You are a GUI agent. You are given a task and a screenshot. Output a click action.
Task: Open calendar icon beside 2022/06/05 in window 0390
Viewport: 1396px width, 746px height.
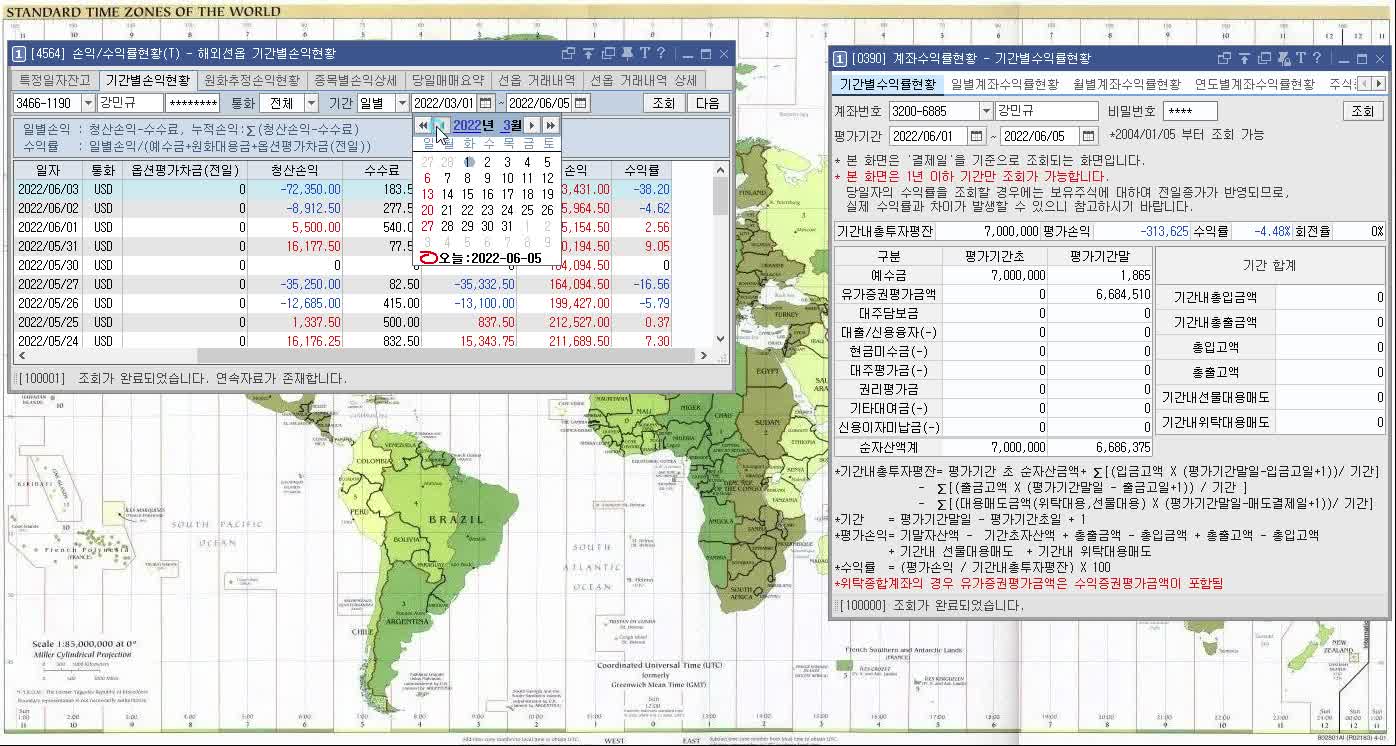[x=1087, y=135]
